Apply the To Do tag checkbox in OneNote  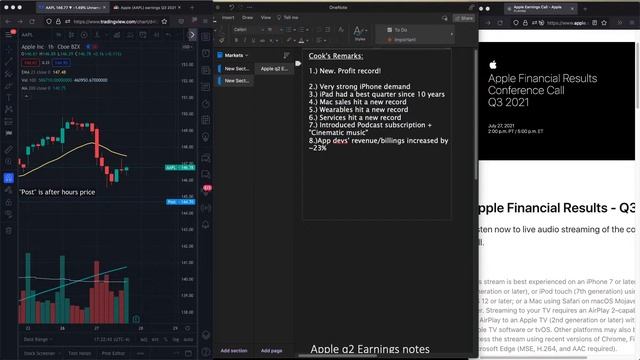pyautogui.click(x=389, y=30)
